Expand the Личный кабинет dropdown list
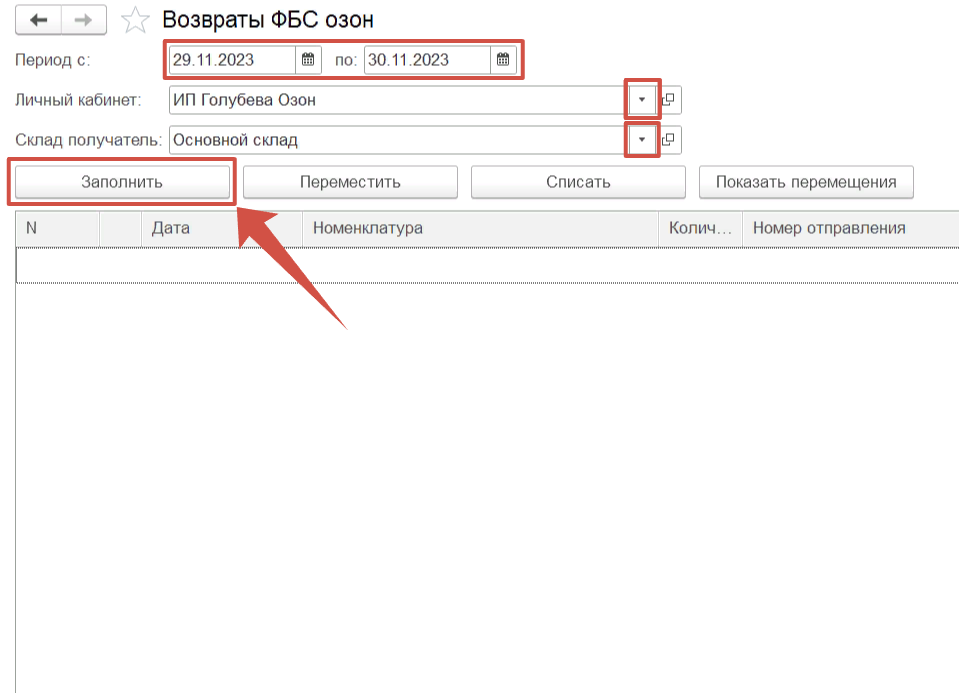The image size is (959, 693). click(x=642, y=100)
